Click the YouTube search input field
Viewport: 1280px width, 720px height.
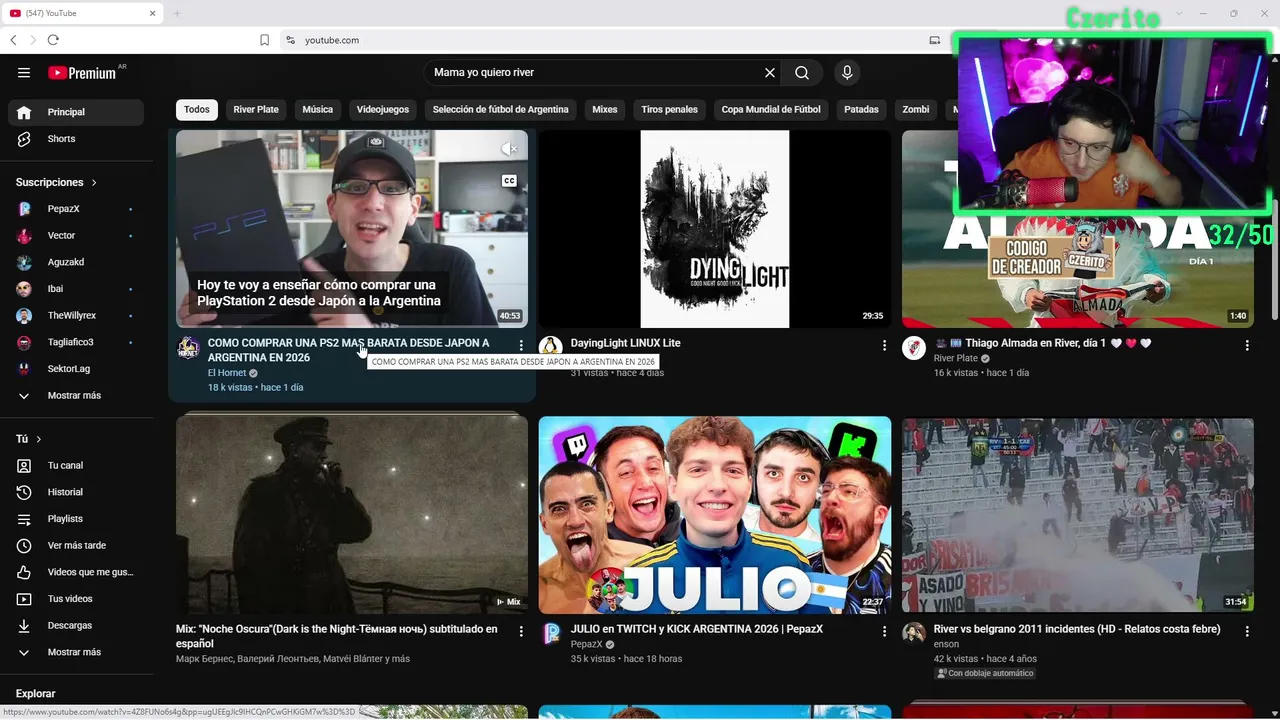point(595,72)
